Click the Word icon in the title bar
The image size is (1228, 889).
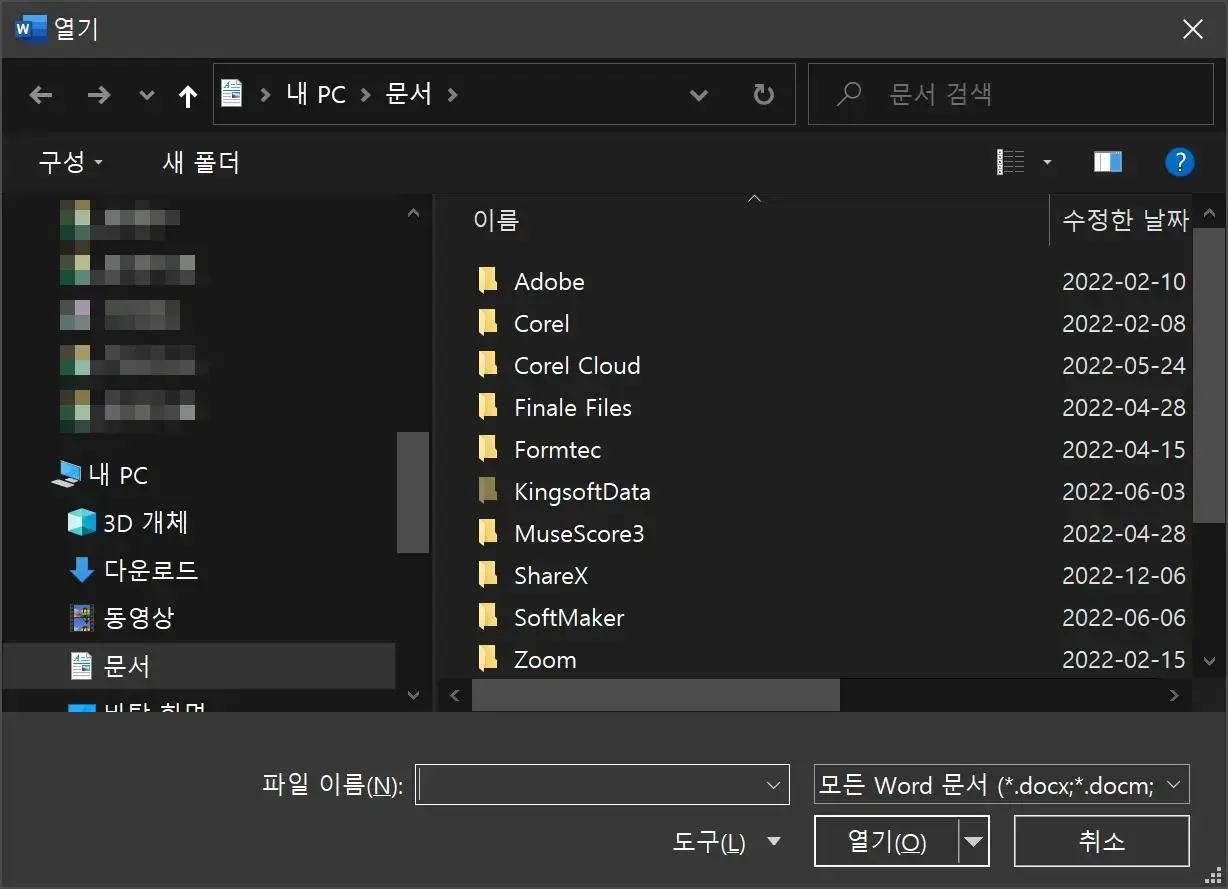coord(29,28)
